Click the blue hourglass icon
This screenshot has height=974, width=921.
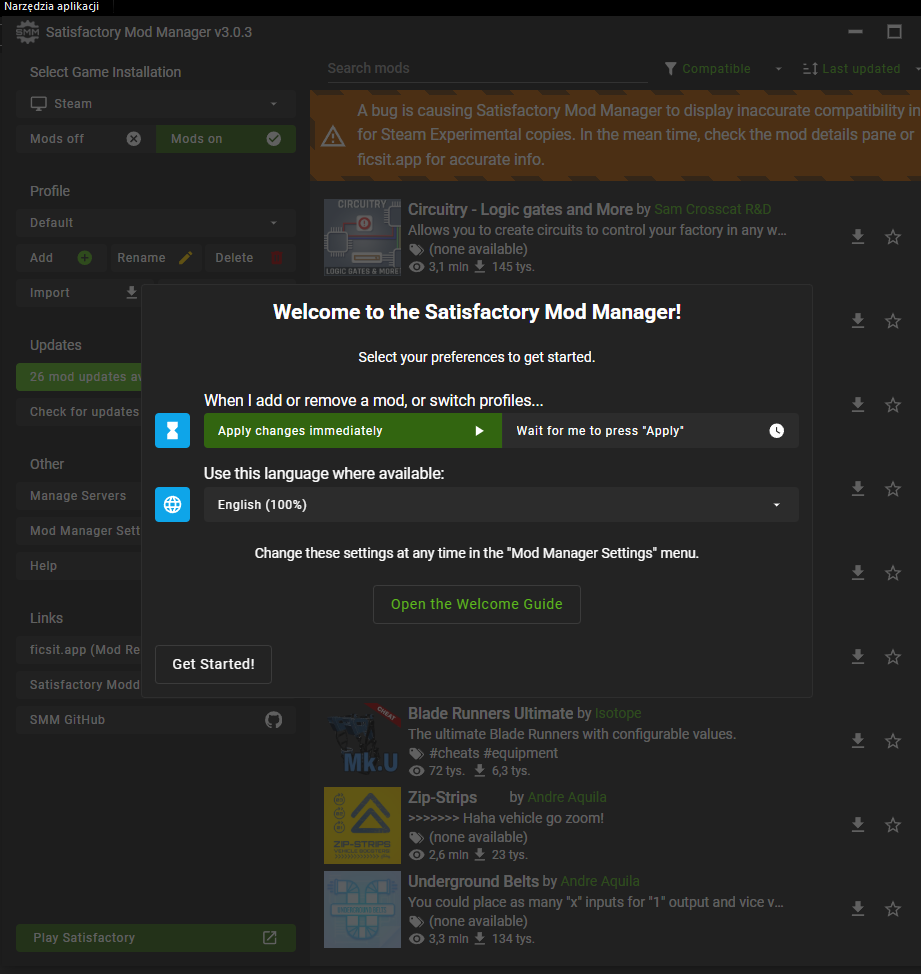coord(172,430)
